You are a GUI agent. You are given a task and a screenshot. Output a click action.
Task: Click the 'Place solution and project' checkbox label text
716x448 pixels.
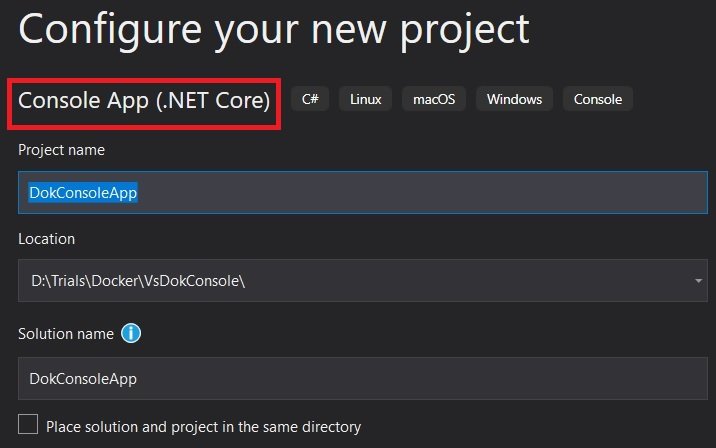[x=203, y=427]
